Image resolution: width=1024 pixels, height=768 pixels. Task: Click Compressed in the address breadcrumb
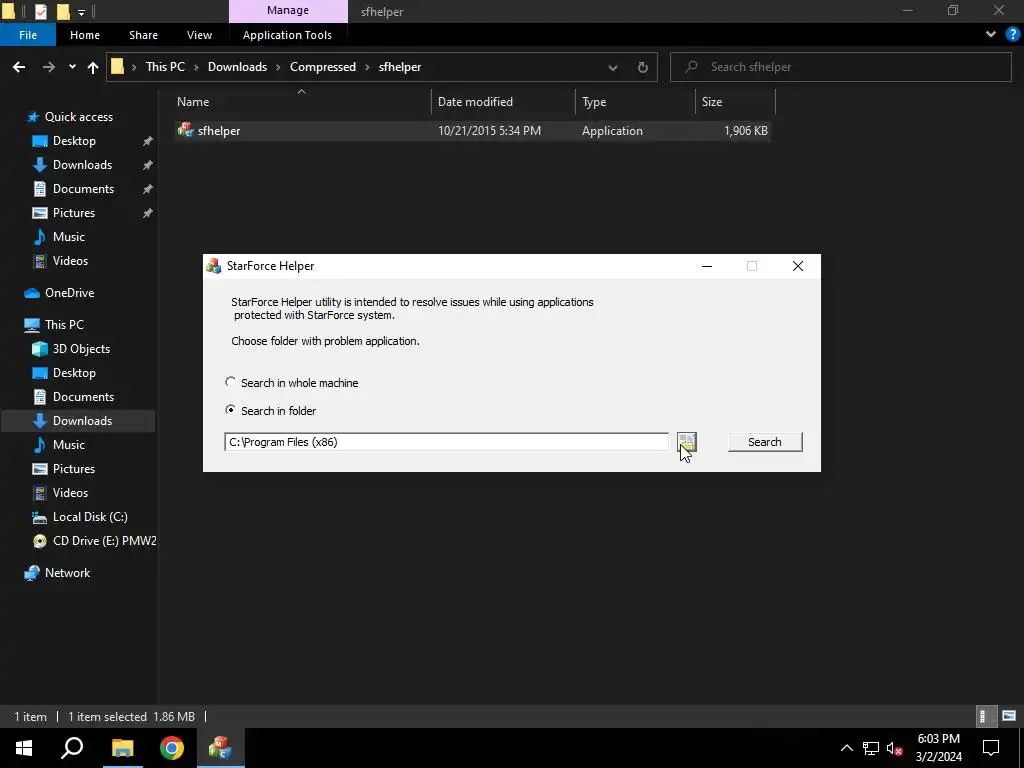[323, 67]
